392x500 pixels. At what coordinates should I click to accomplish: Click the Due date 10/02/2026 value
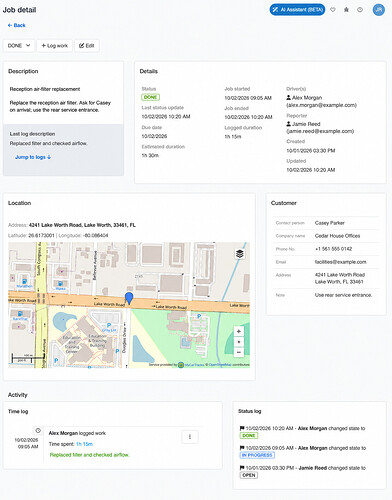pos(154,136)
